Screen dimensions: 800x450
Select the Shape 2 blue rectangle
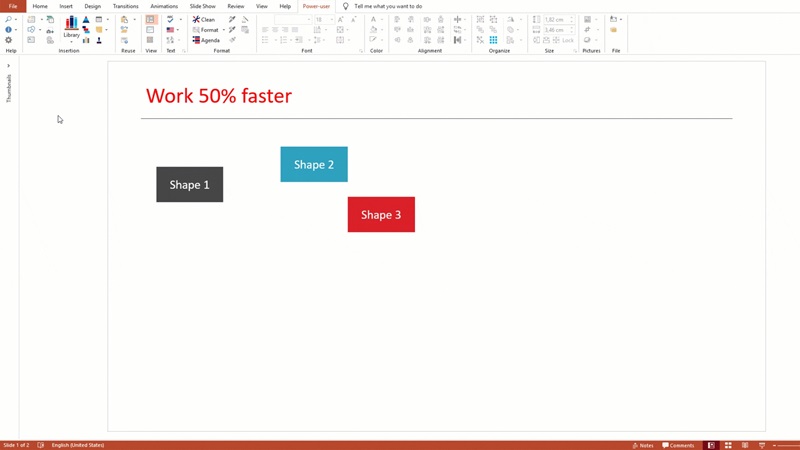pos(314,164)
